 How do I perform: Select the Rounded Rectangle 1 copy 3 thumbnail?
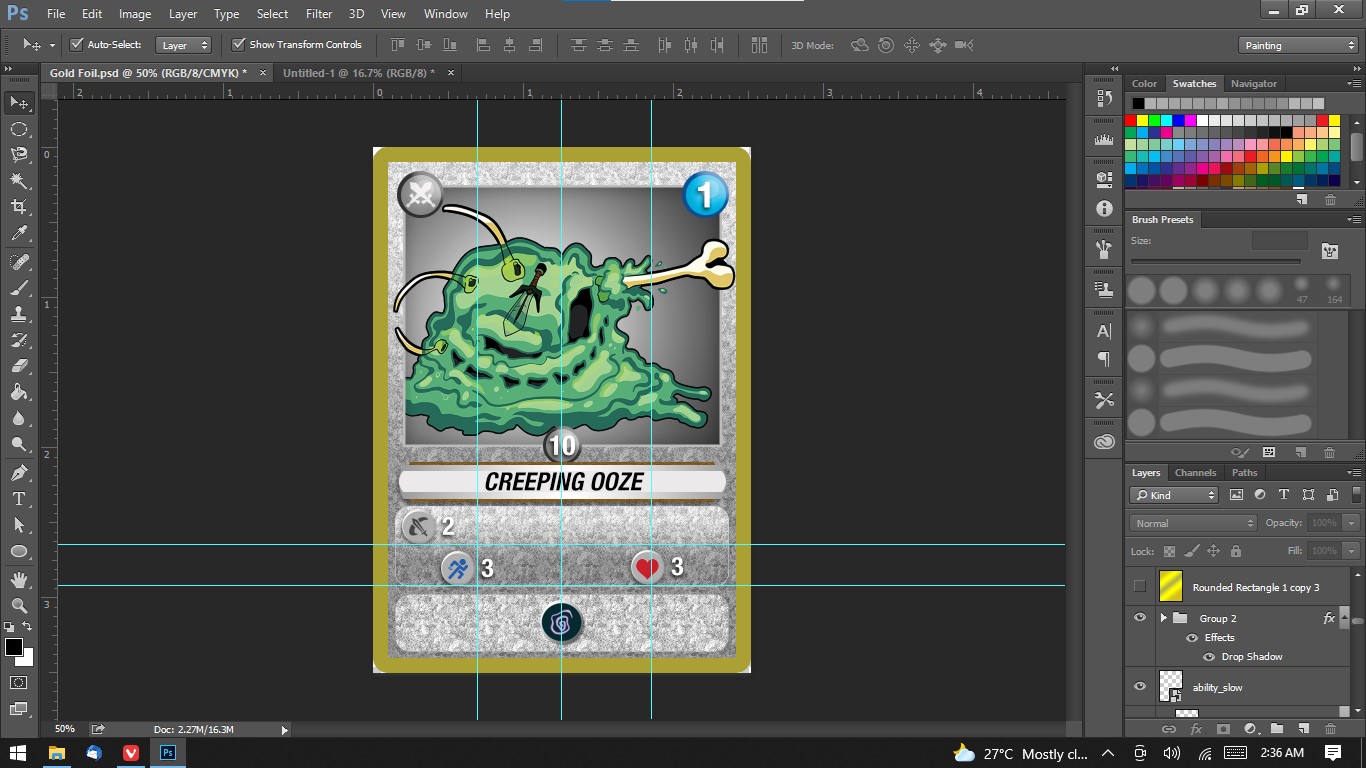click(x=1171, y=587)
